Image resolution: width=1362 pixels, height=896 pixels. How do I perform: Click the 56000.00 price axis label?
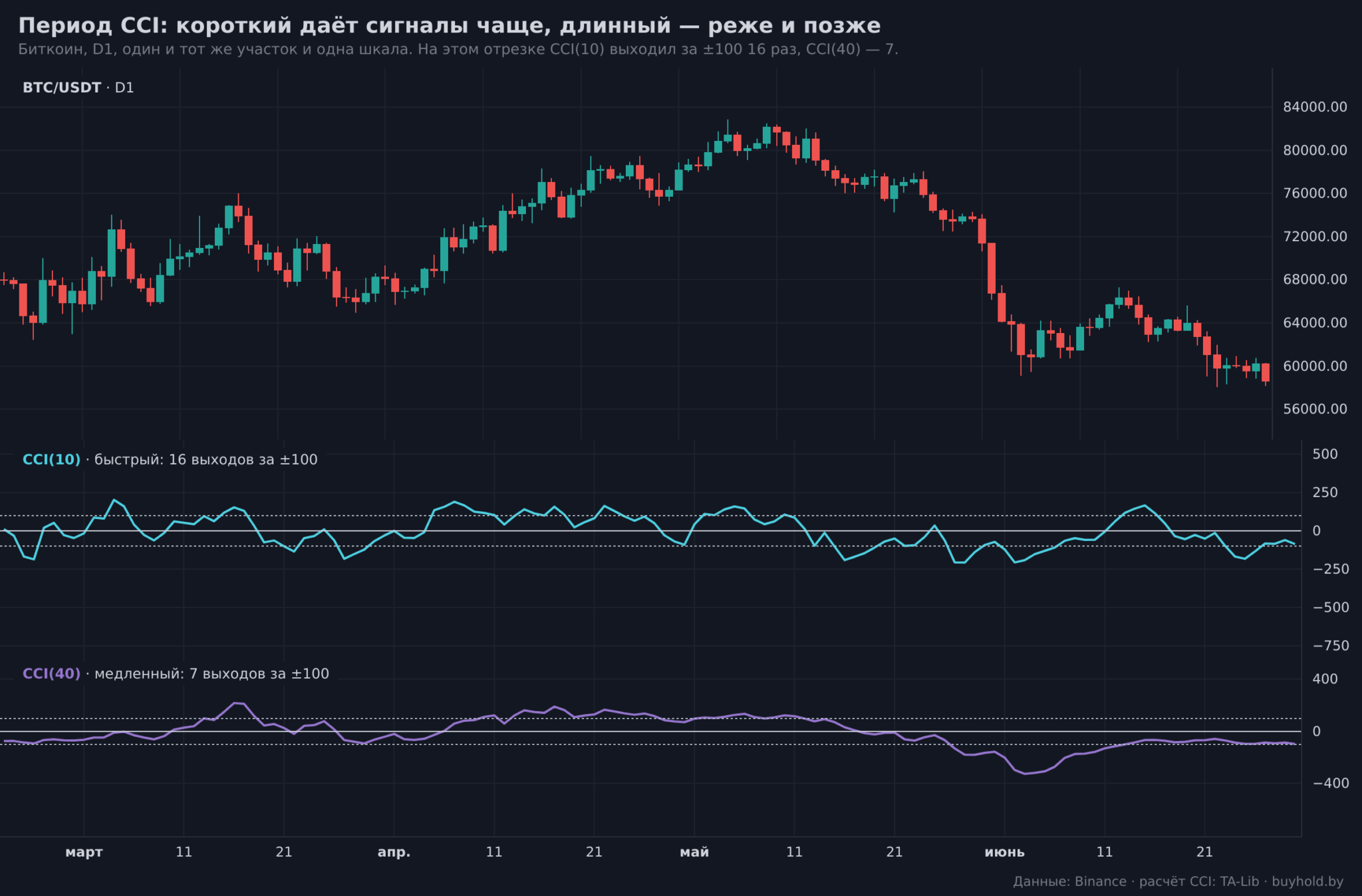[x=1315, y=409]
